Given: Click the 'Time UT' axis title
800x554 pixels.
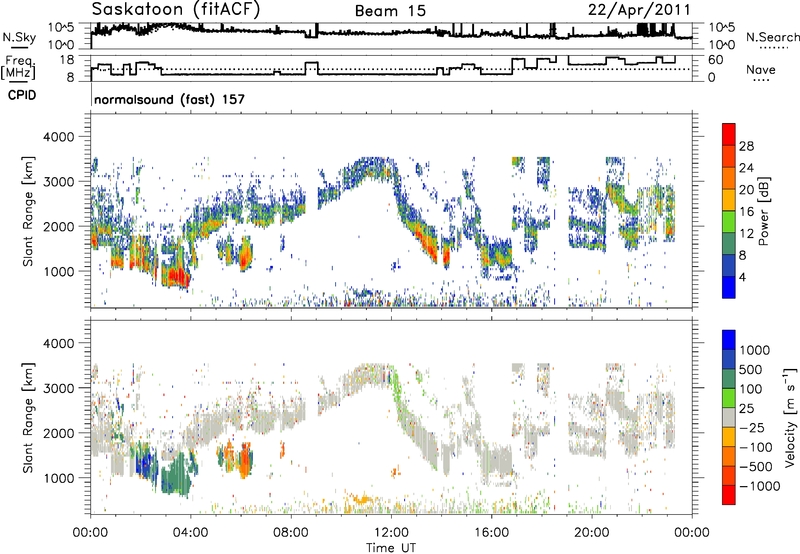Looking at the screenshot, I should 391,548.
